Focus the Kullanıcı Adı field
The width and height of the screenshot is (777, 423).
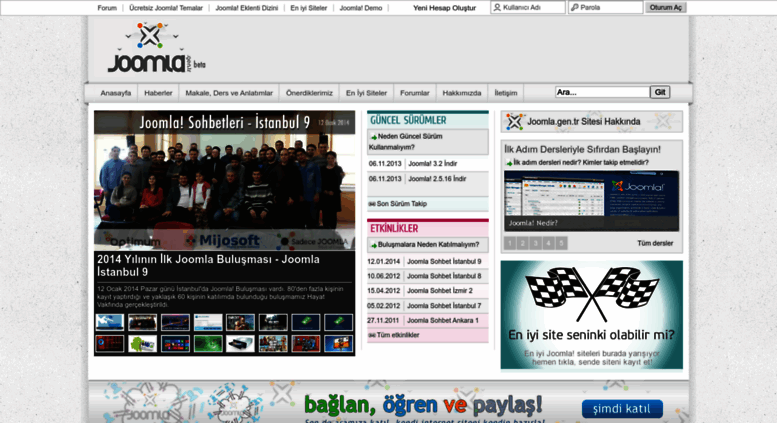coord(528,7)
